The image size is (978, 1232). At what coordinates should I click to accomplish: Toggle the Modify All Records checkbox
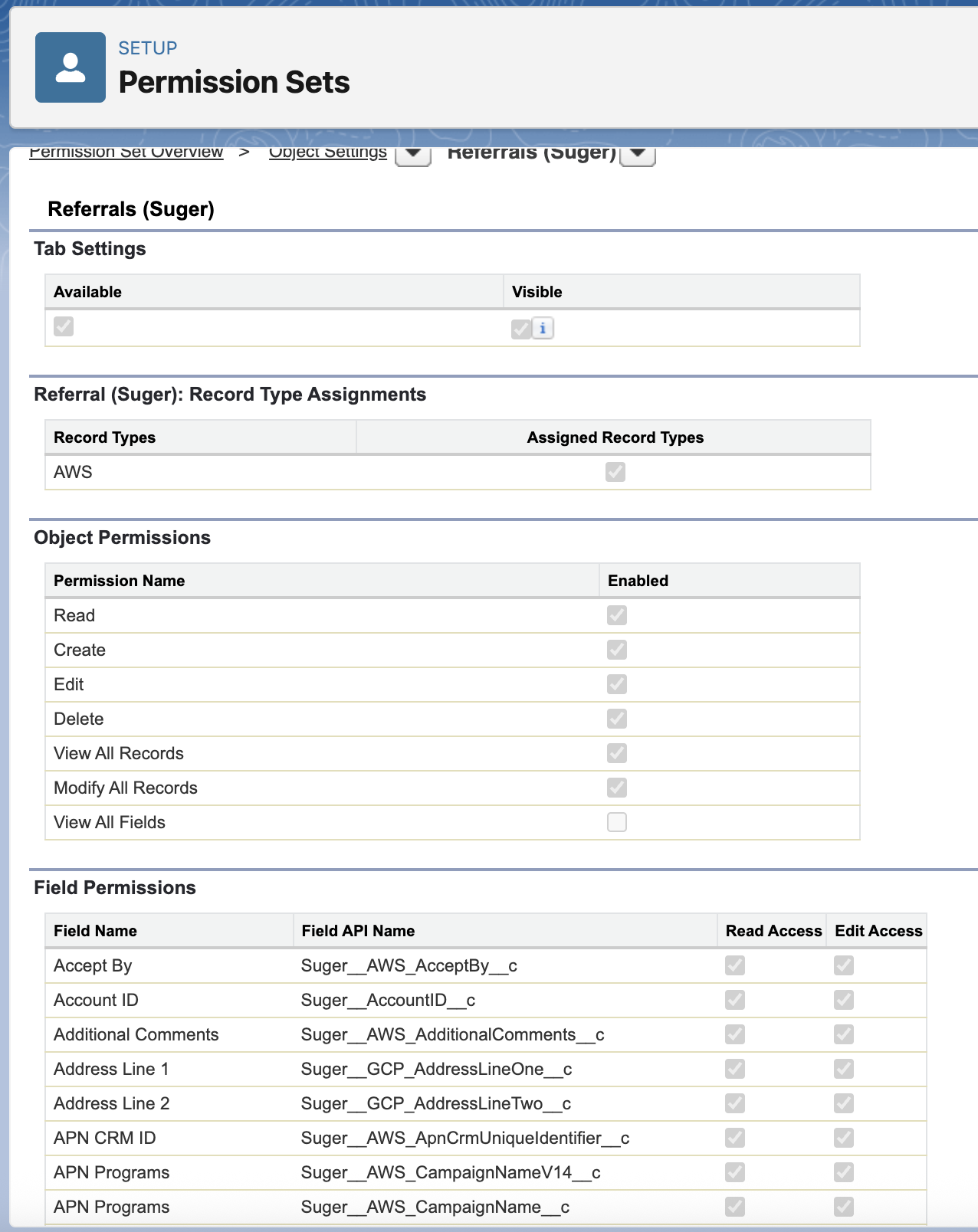click(x=617, y=788)
